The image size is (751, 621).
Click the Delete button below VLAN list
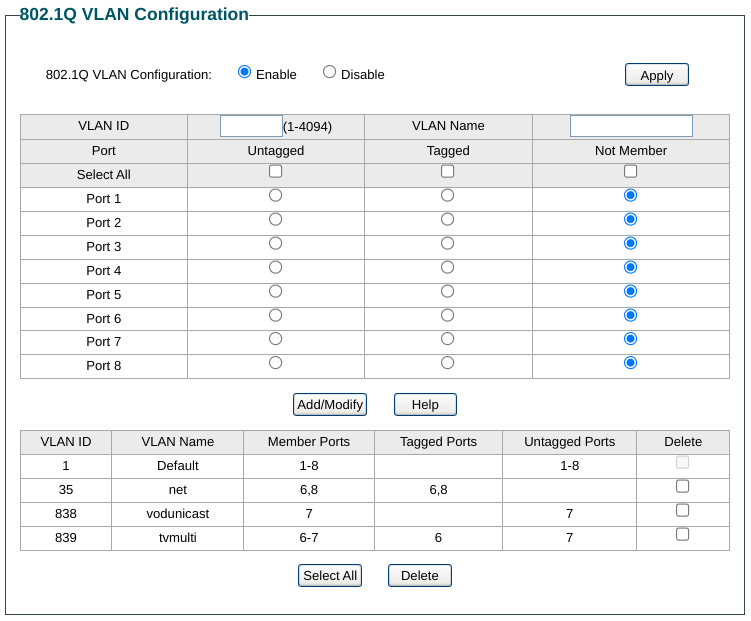[419, 575]
